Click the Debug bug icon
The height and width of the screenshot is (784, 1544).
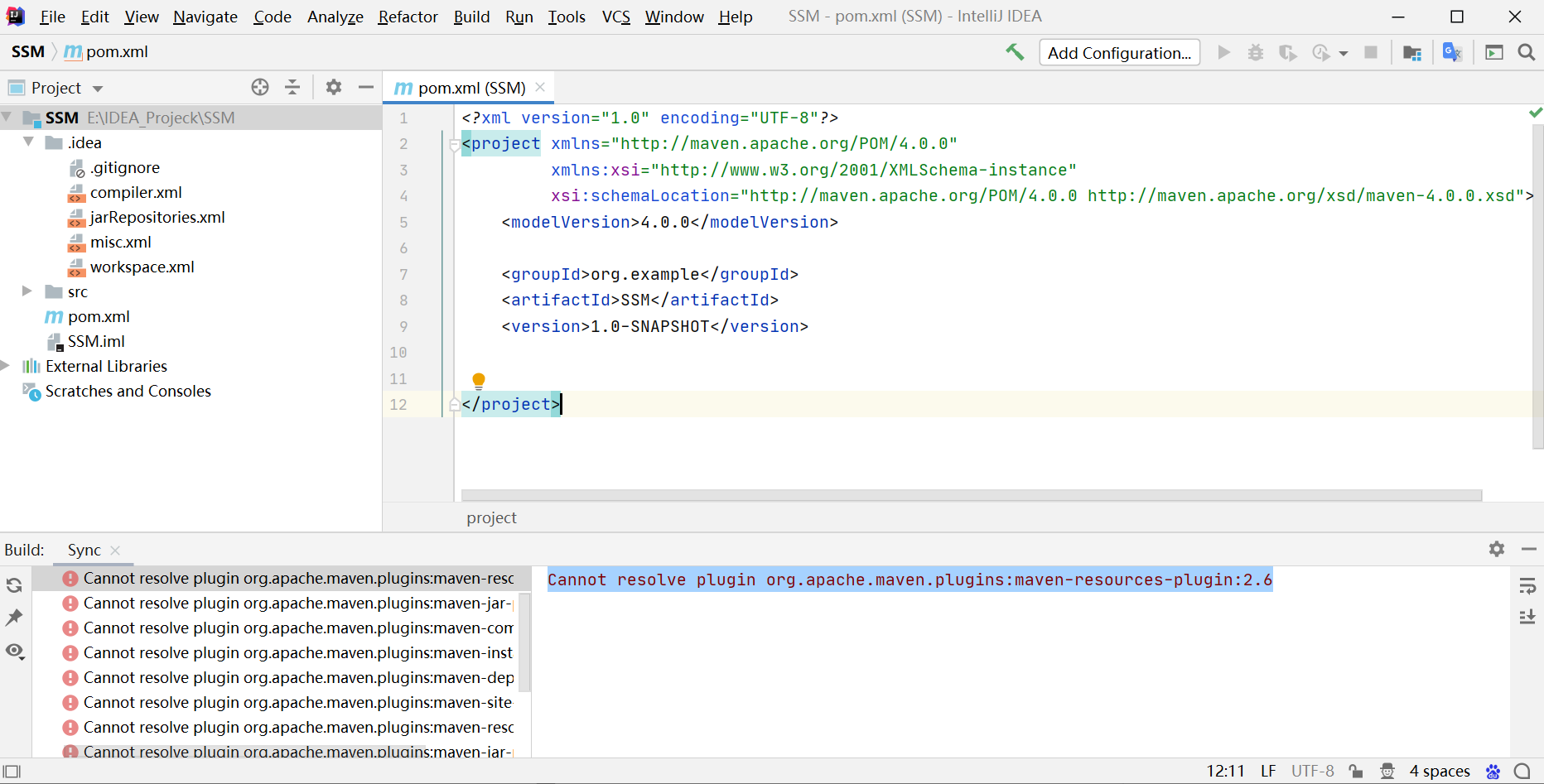click(1256, 52)
